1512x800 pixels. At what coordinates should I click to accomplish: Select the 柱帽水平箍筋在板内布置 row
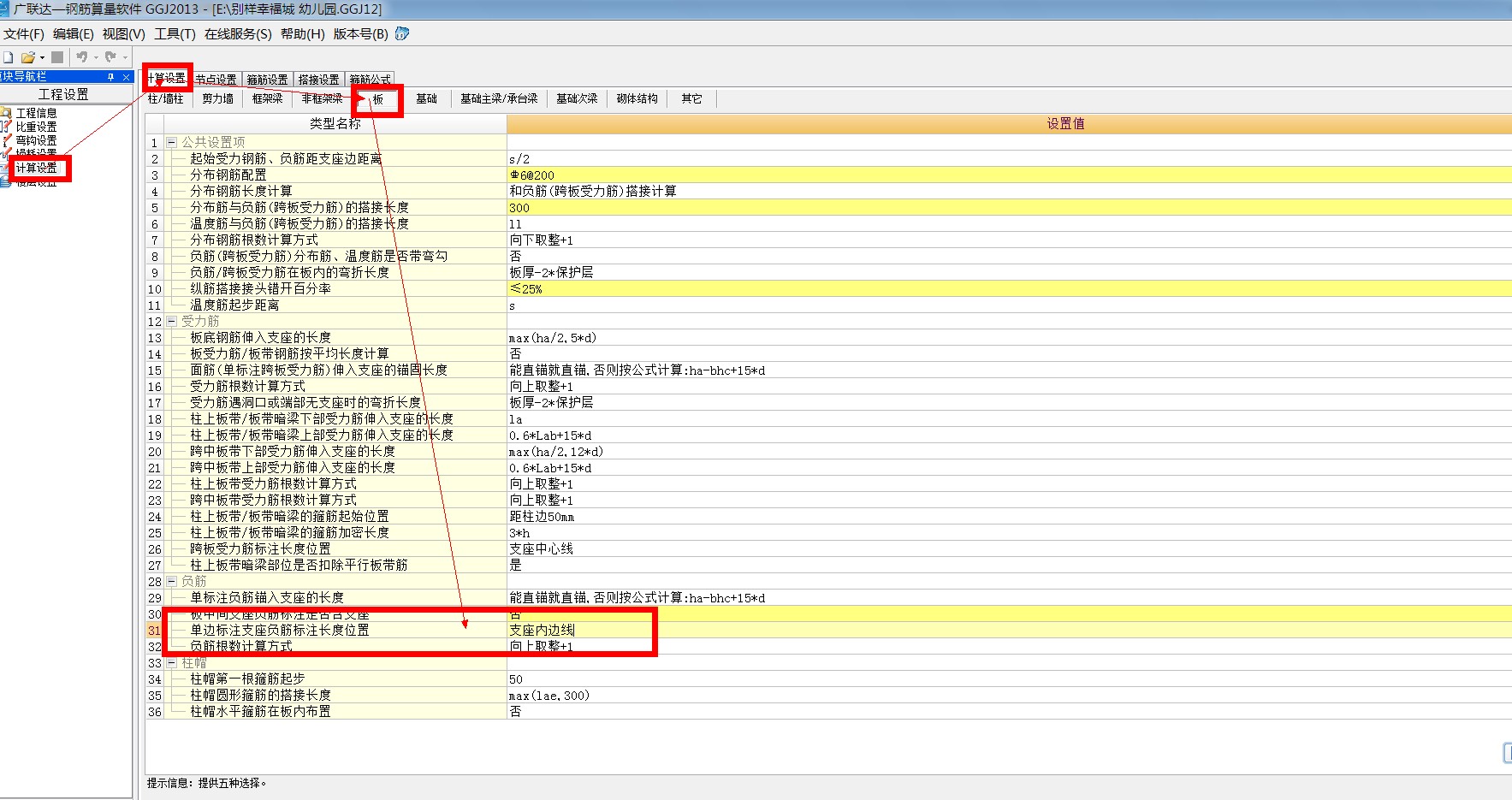[260, 712]
